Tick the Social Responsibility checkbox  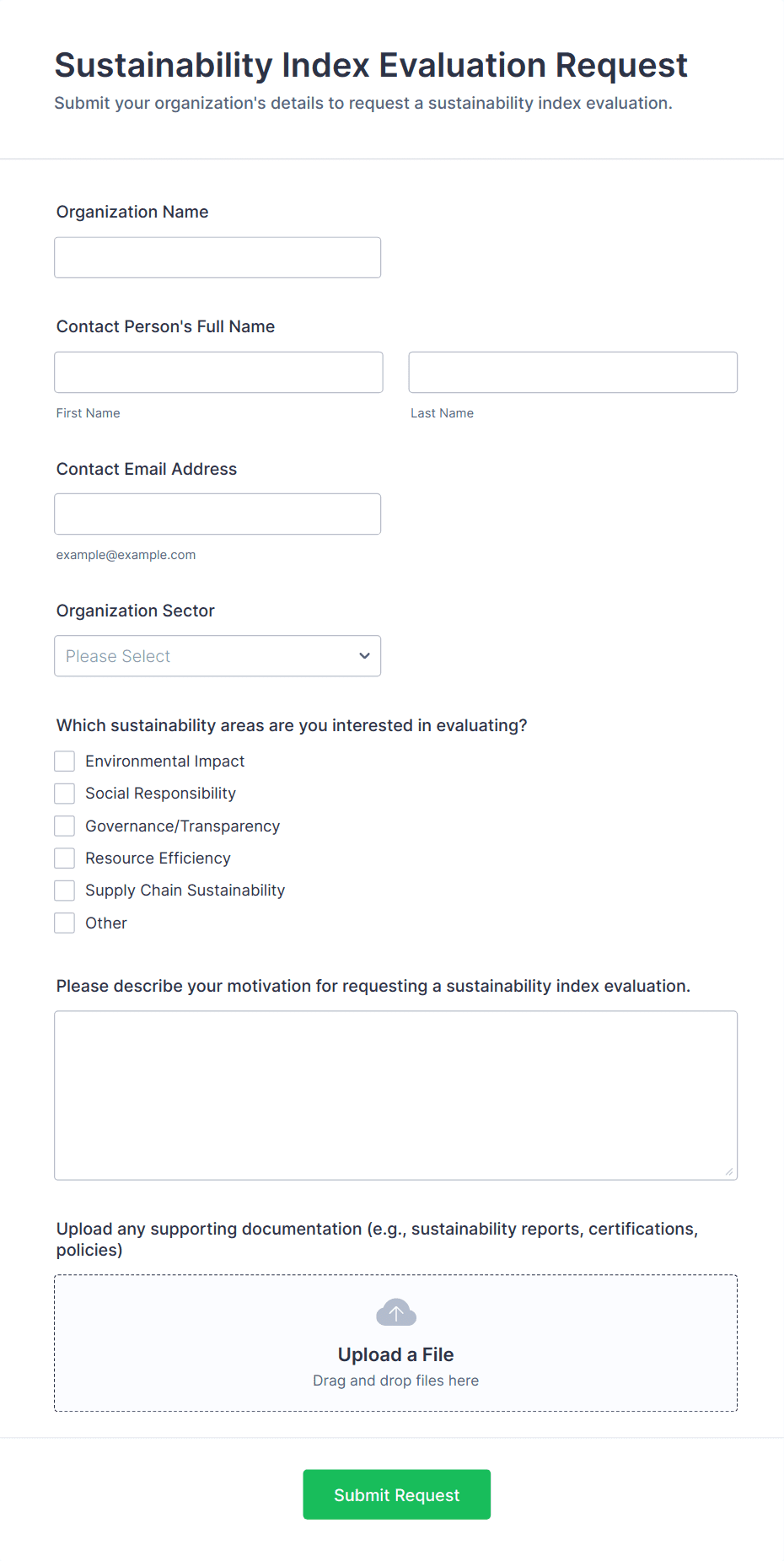point(65,794)
